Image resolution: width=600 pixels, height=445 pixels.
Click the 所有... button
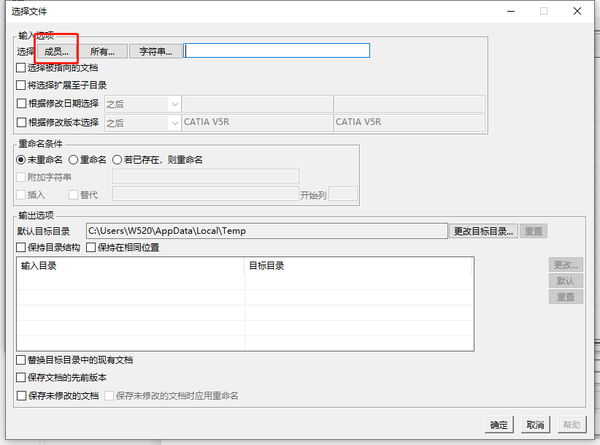click(102, 51)
